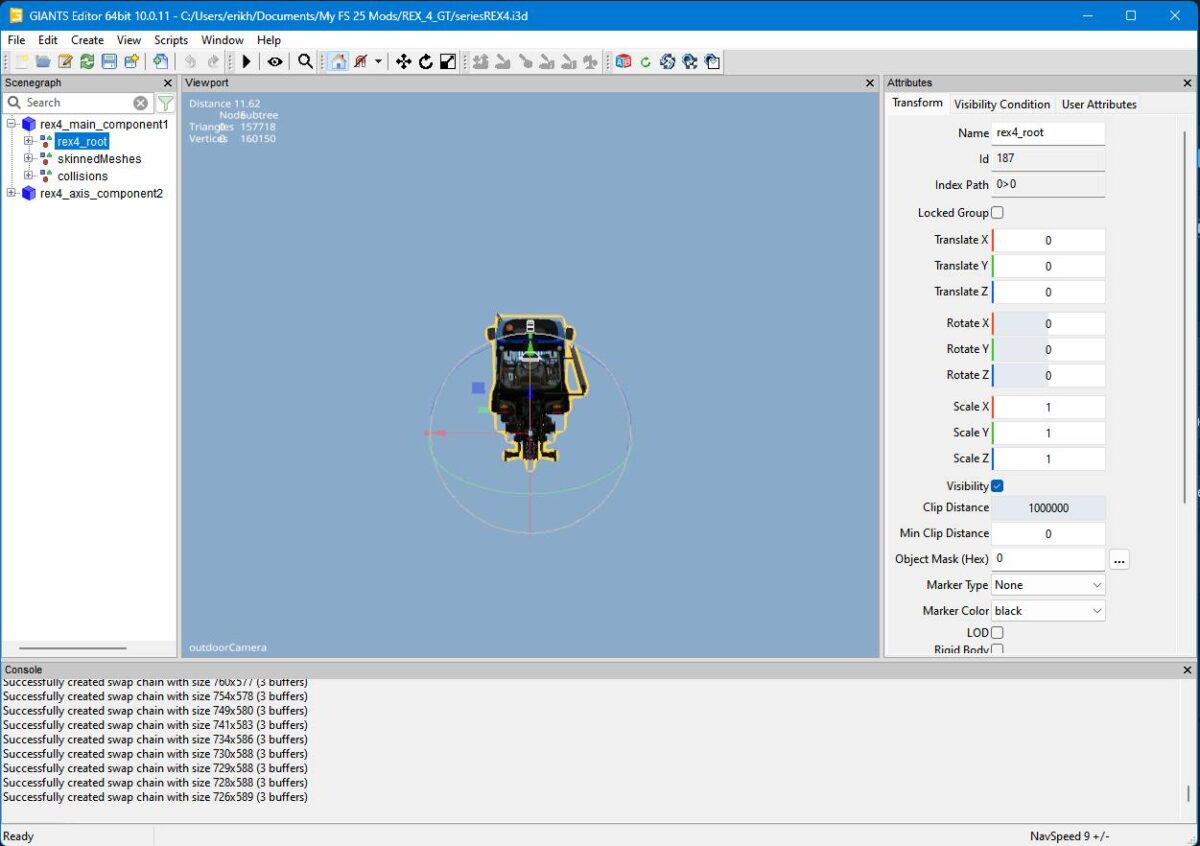Click the Save floppy disk icon
This screenshot has width=1200, height=846.
click(109, 62)
